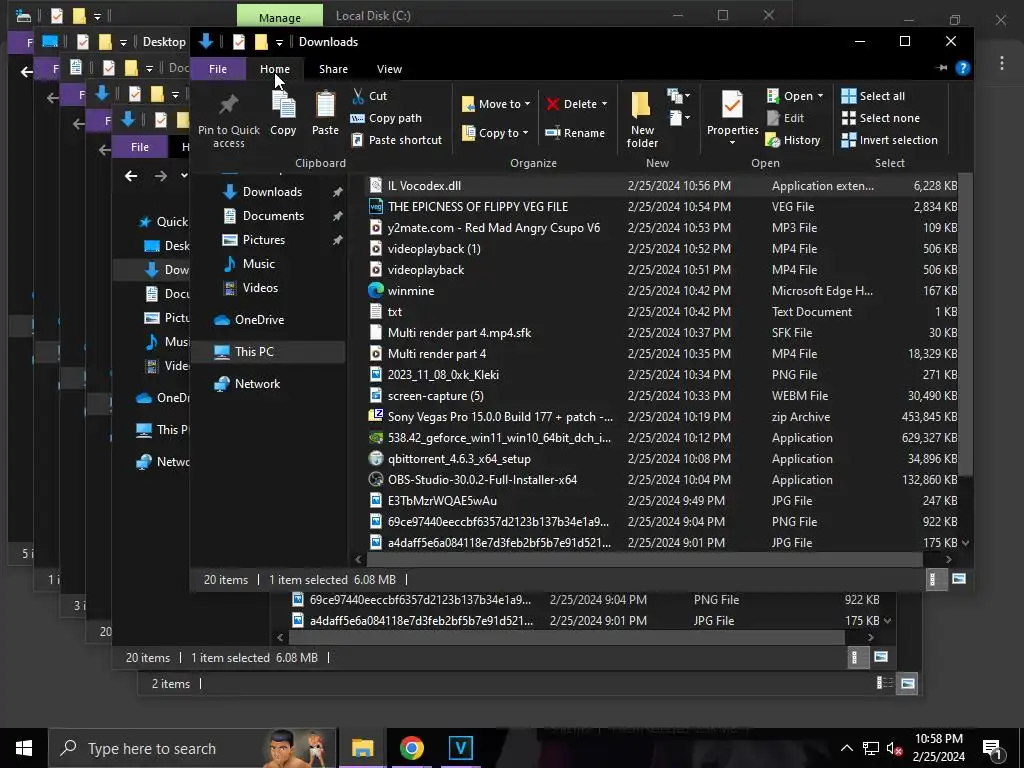Select Sony Vegas Pro 15.0.0 zip archive

point(500,417)
